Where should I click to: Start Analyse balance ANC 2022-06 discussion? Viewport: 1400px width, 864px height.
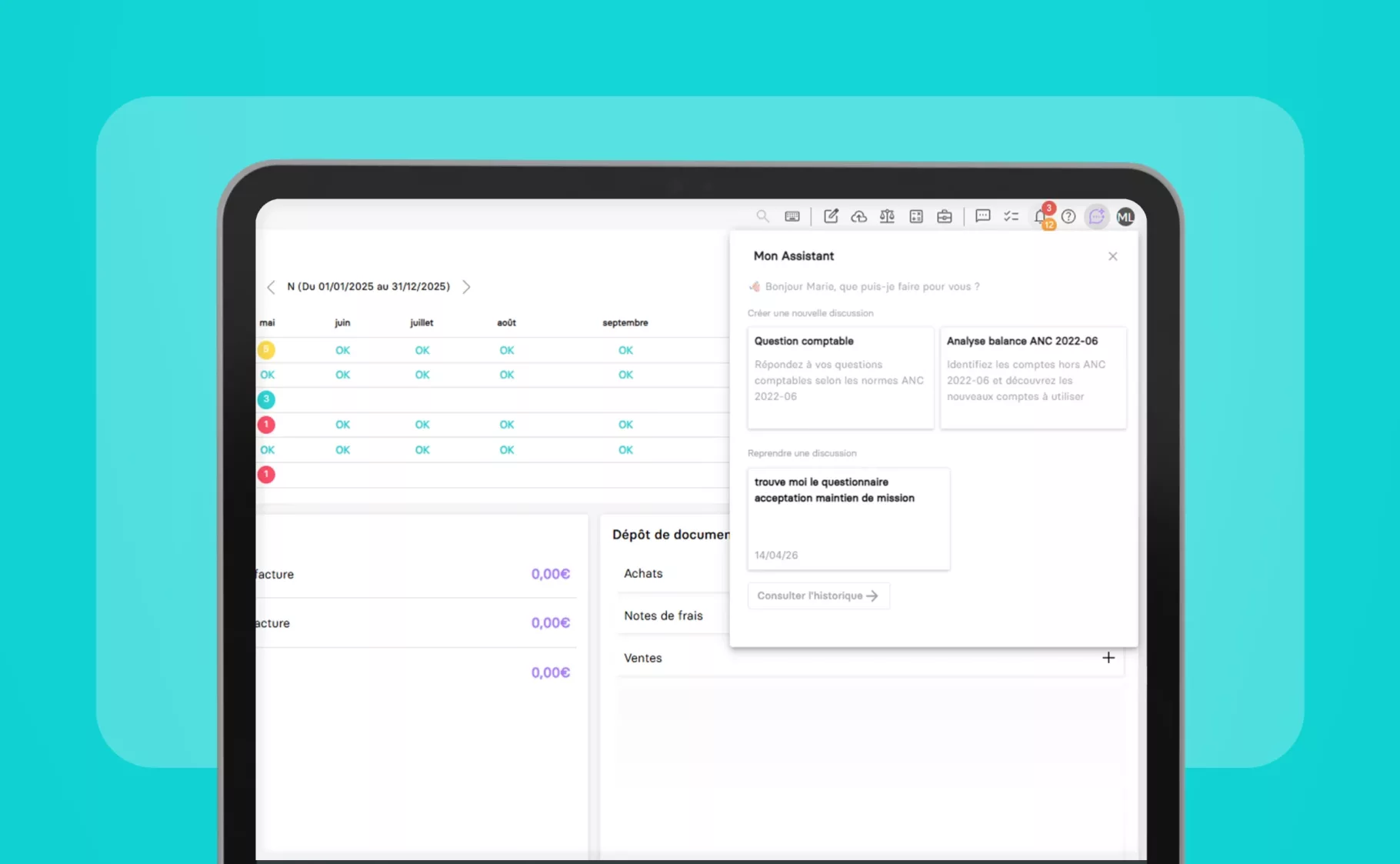[1033, 378]
